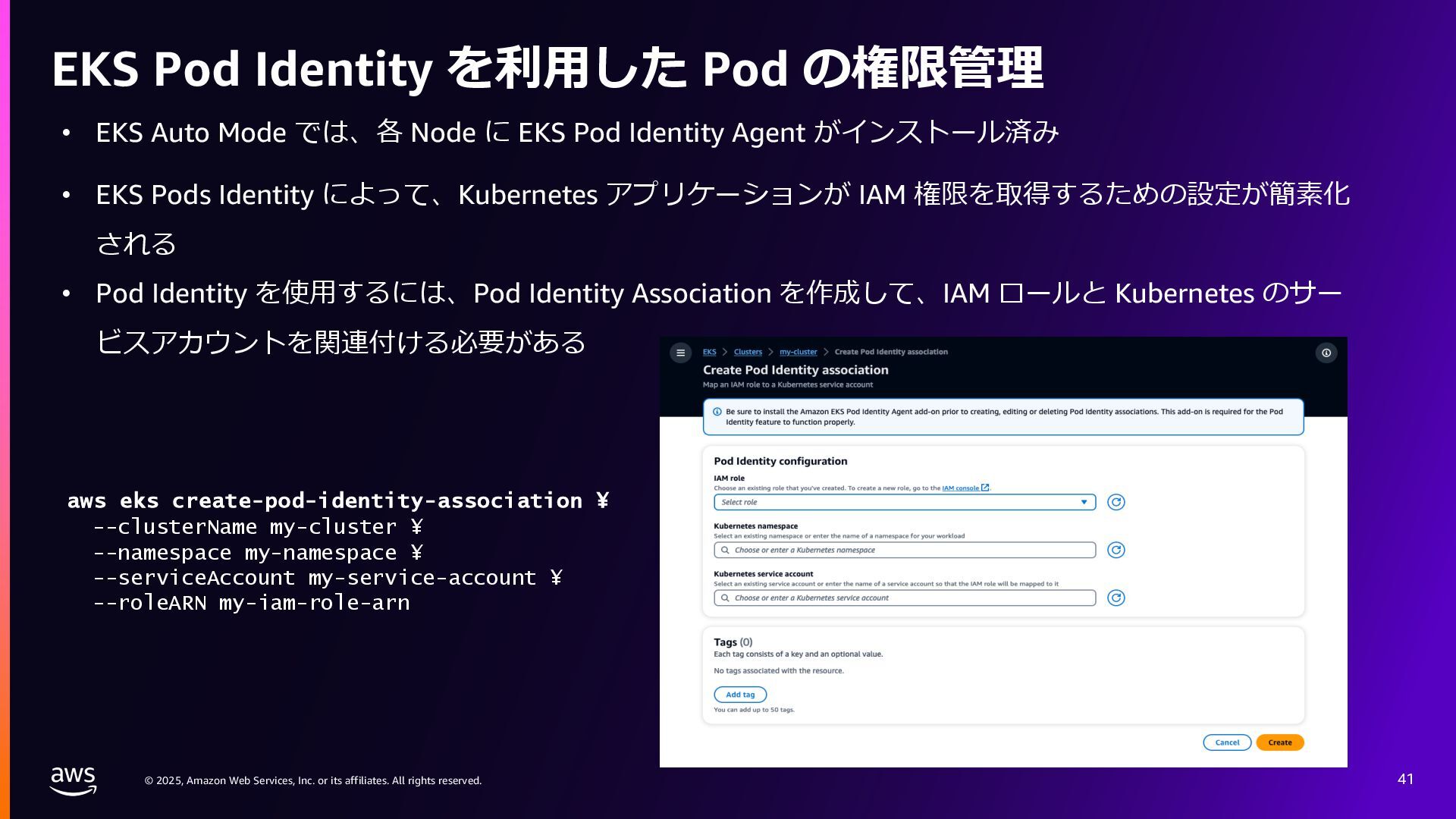Click the AWS logo in the slide footer
The width and height of the screenshot is (1456, 819).
(x=73, y=780)
